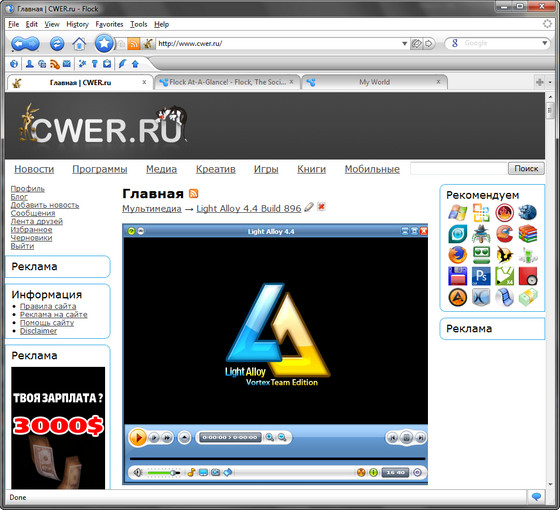560x510 pixels.
Task: Open the History menu
Action: [x=77, y=24]
